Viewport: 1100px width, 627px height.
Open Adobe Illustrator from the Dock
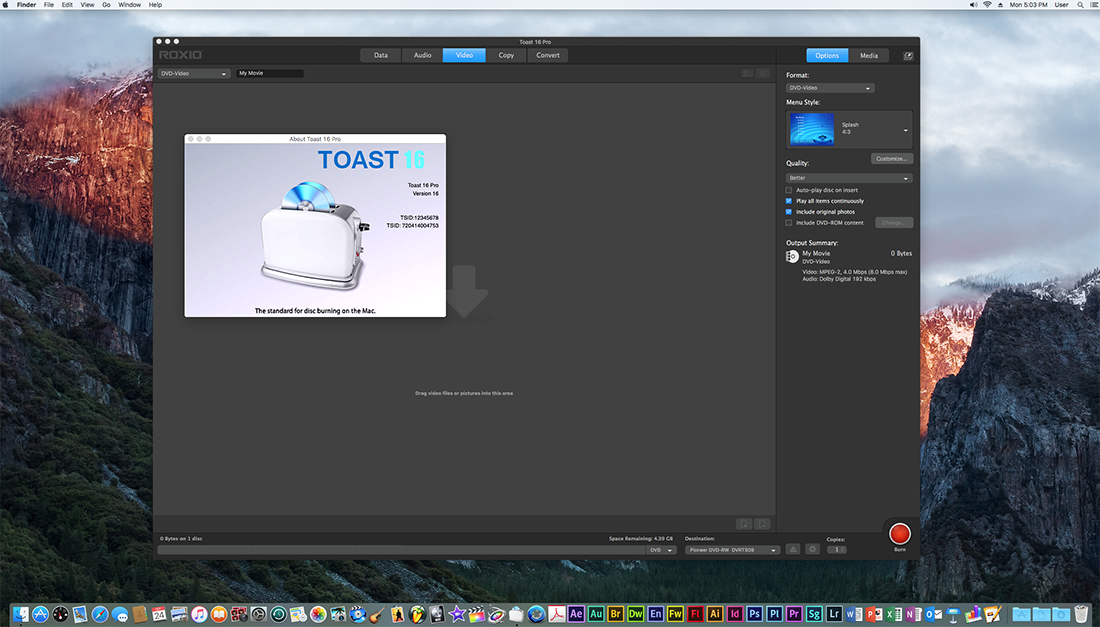[x=714, y=613]
